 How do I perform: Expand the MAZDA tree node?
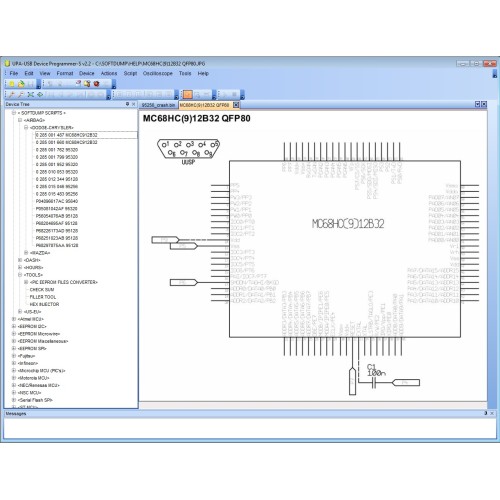click(26, 253)
